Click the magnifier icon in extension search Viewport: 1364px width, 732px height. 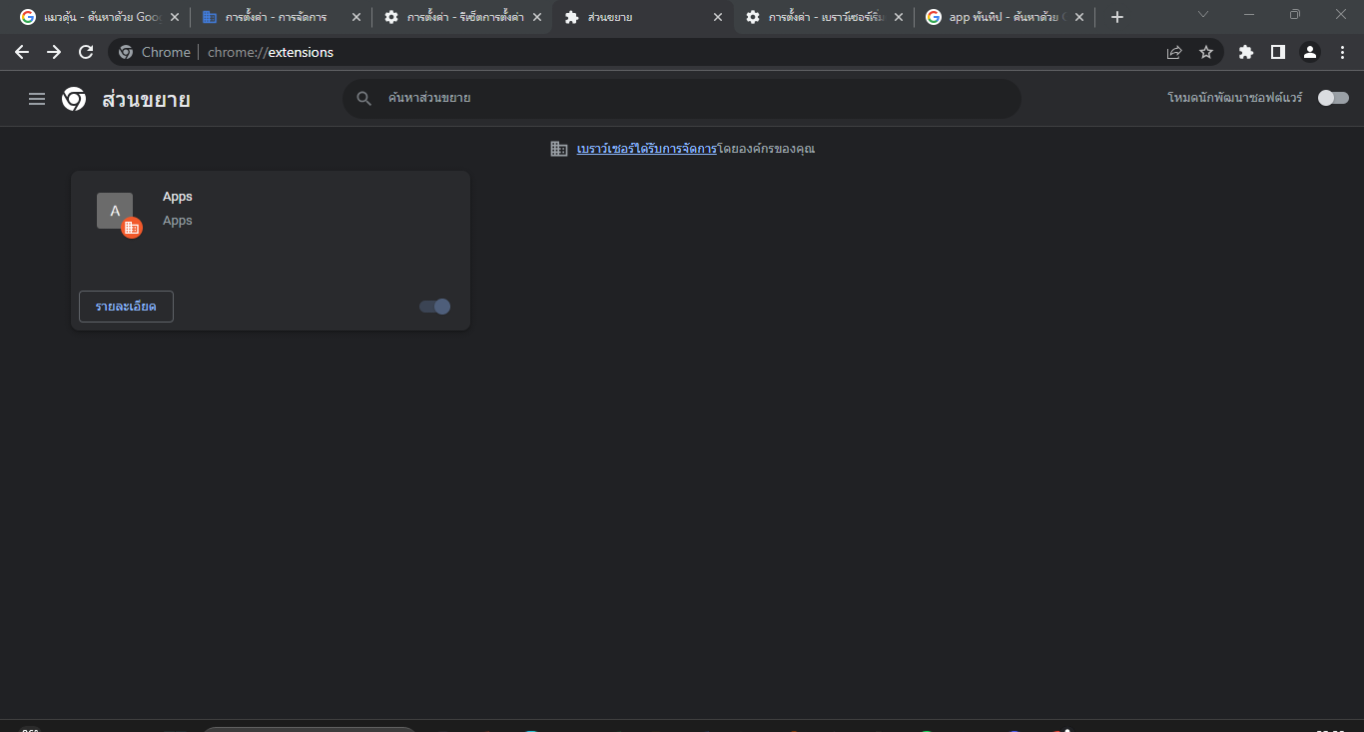pos(365,99)
